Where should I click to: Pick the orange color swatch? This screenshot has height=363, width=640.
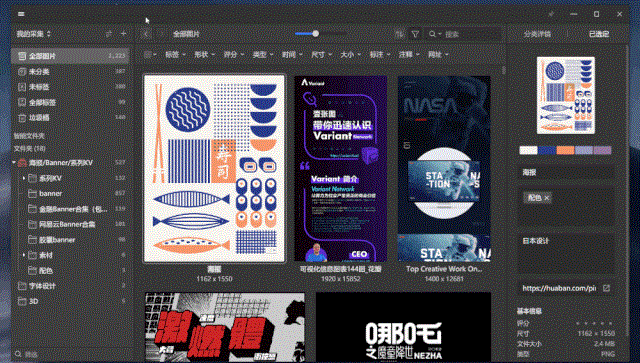pos(565,150)
